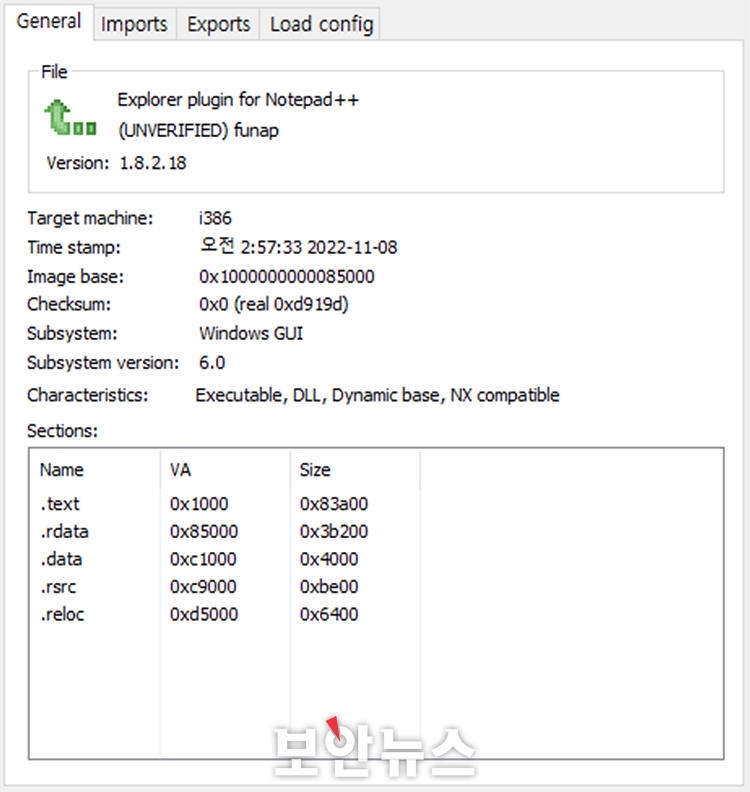The height and width of the screenshot is (792, 750).
Task: Click the 'Image base:' label
Action: coord(75,277)
